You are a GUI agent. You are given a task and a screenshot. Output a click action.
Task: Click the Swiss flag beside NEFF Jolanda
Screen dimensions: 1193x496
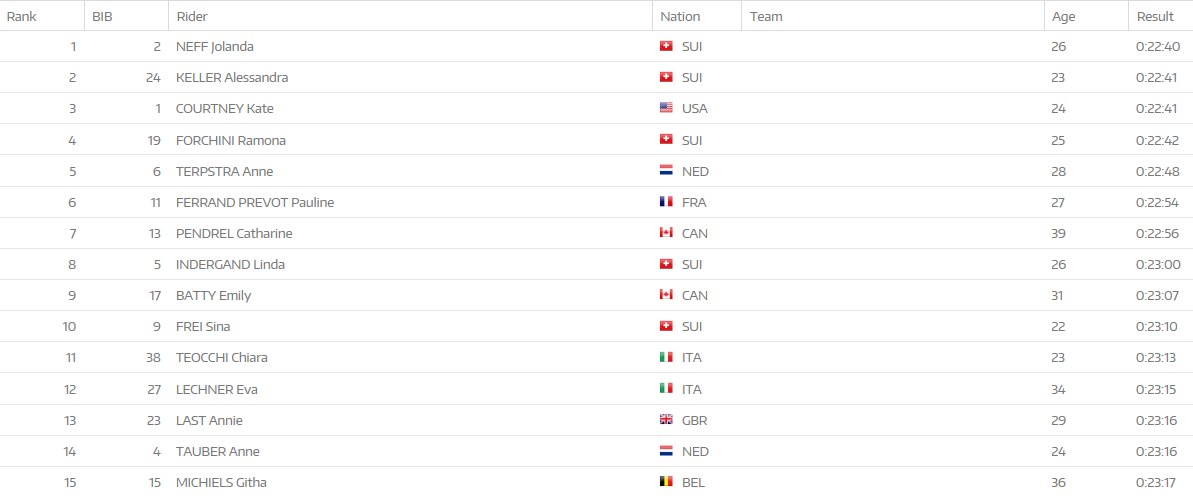click(x=666, y=46)
